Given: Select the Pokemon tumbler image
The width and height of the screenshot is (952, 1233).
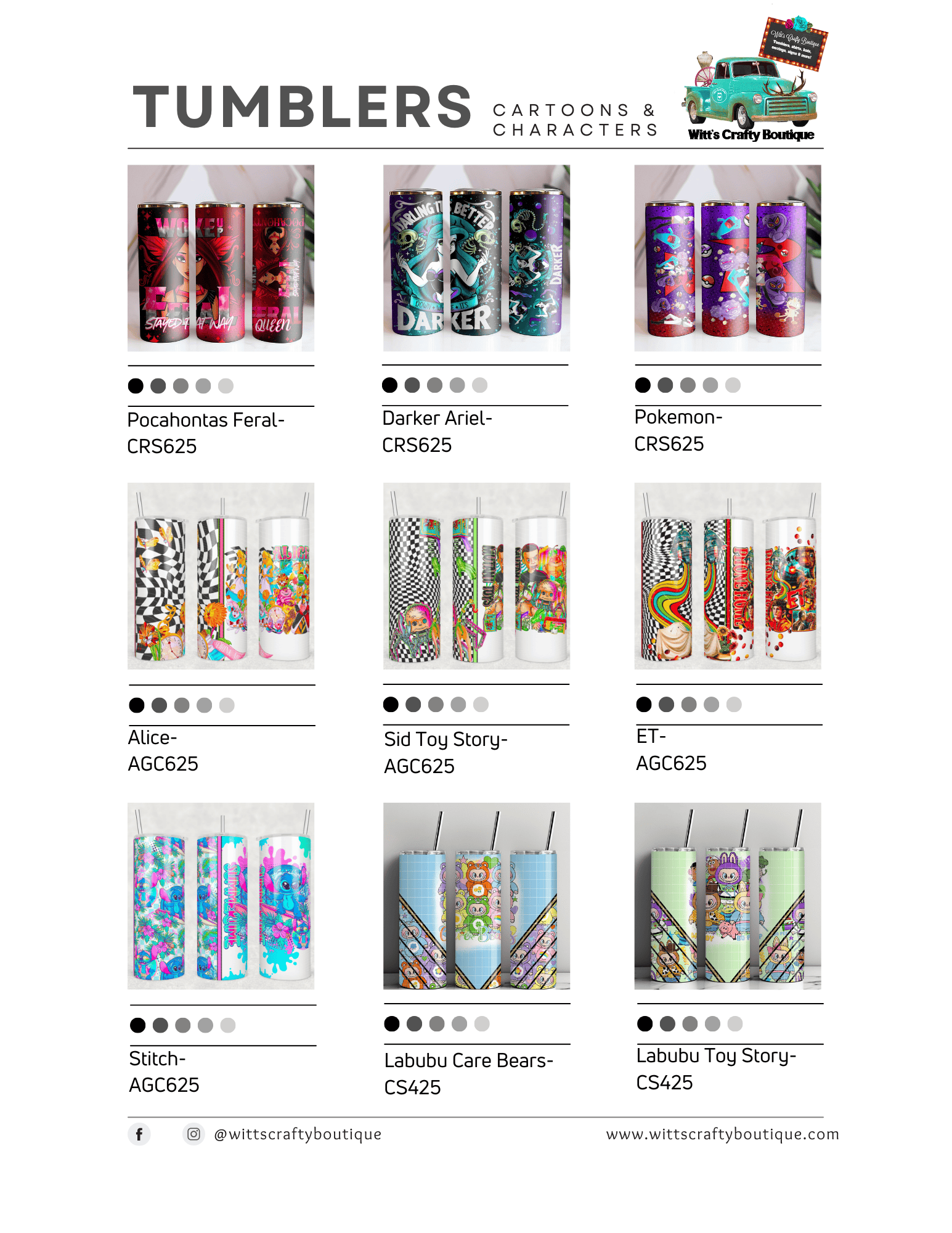Looking at the screenshot, I should [728, 258].
